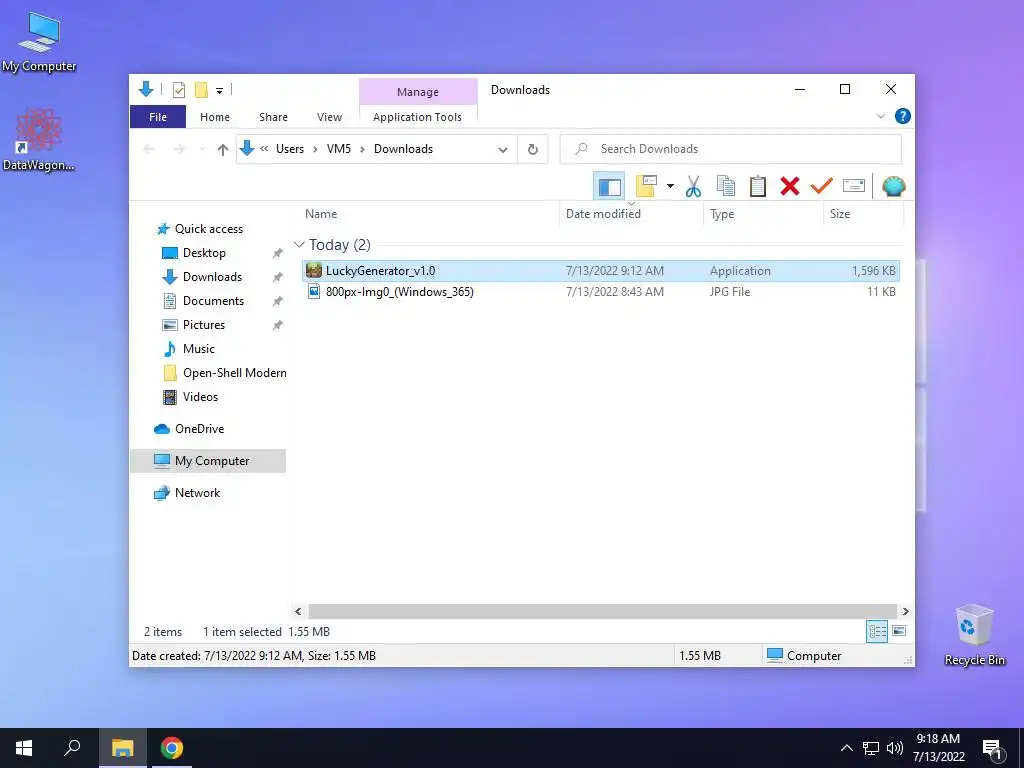Click Downloads in the address breadcrumb
This screenshot has height=768, width=1024.
point(404,149)
